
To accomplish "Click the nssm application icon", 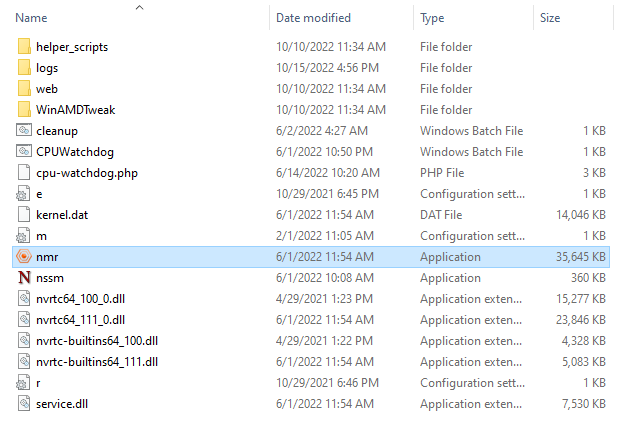I will click(x=24, y=277).
